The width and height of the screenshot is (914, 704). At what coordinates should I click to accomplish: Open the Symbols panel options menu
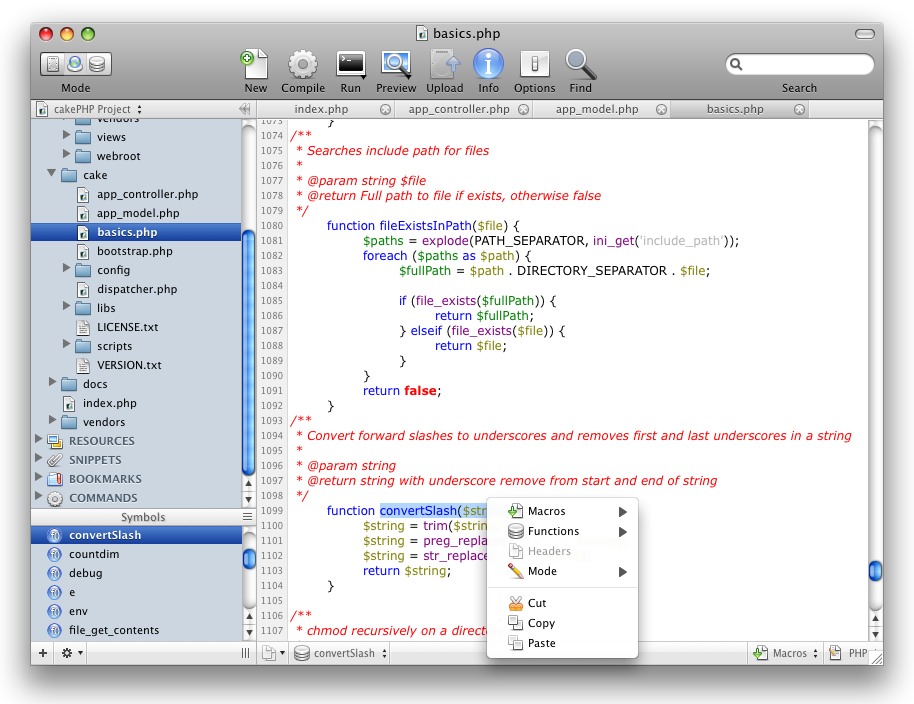coord(248,517)
